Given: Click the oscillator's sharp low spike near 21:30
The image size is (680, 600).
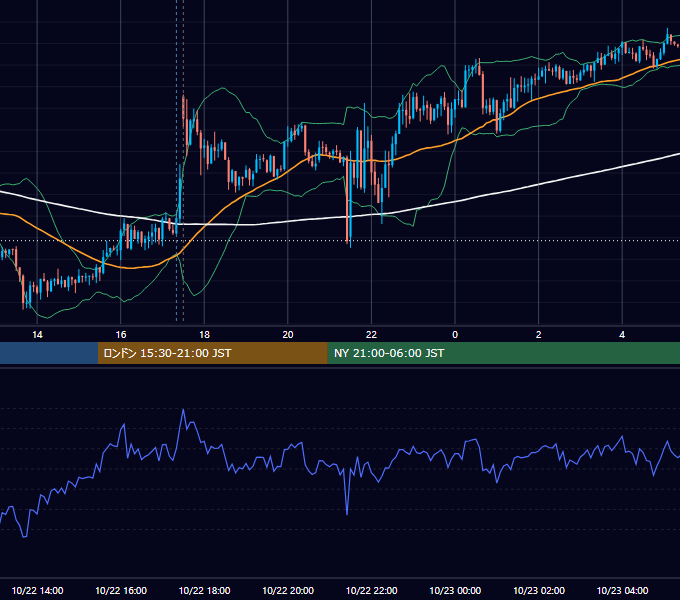Looking at the screenshot, I should click(x=347, y=513).
